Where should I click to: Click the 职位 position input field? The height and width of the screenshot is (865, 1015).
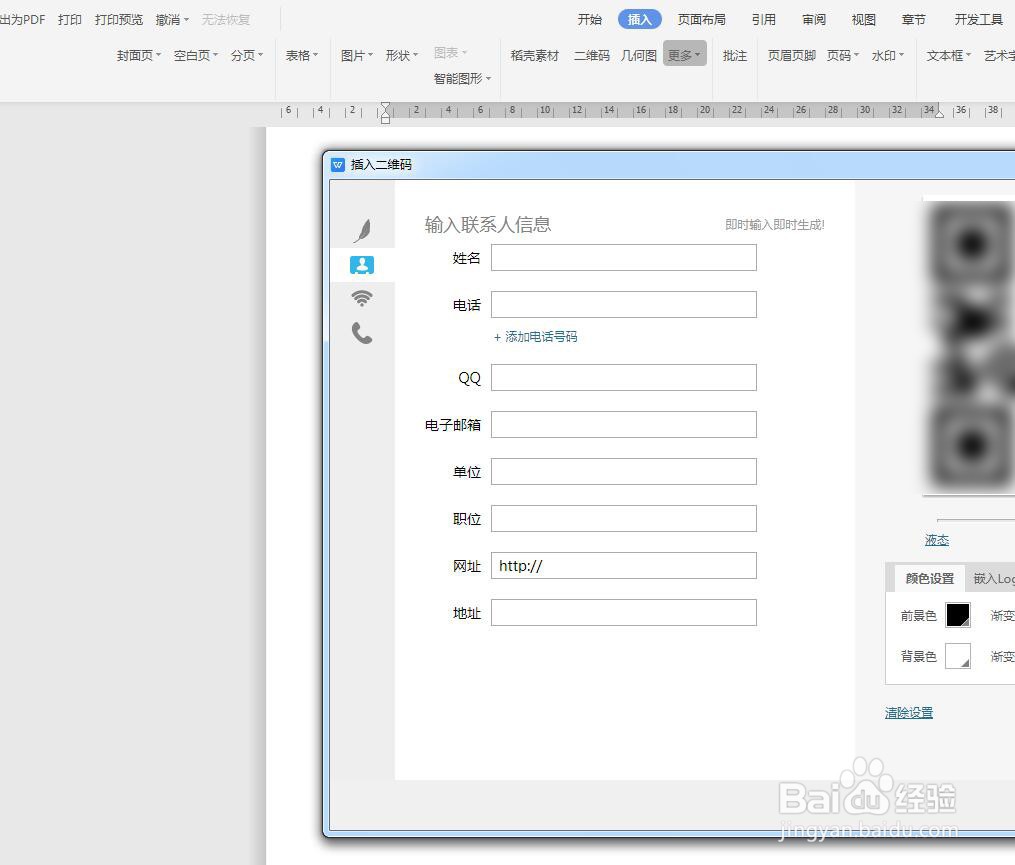624,519
